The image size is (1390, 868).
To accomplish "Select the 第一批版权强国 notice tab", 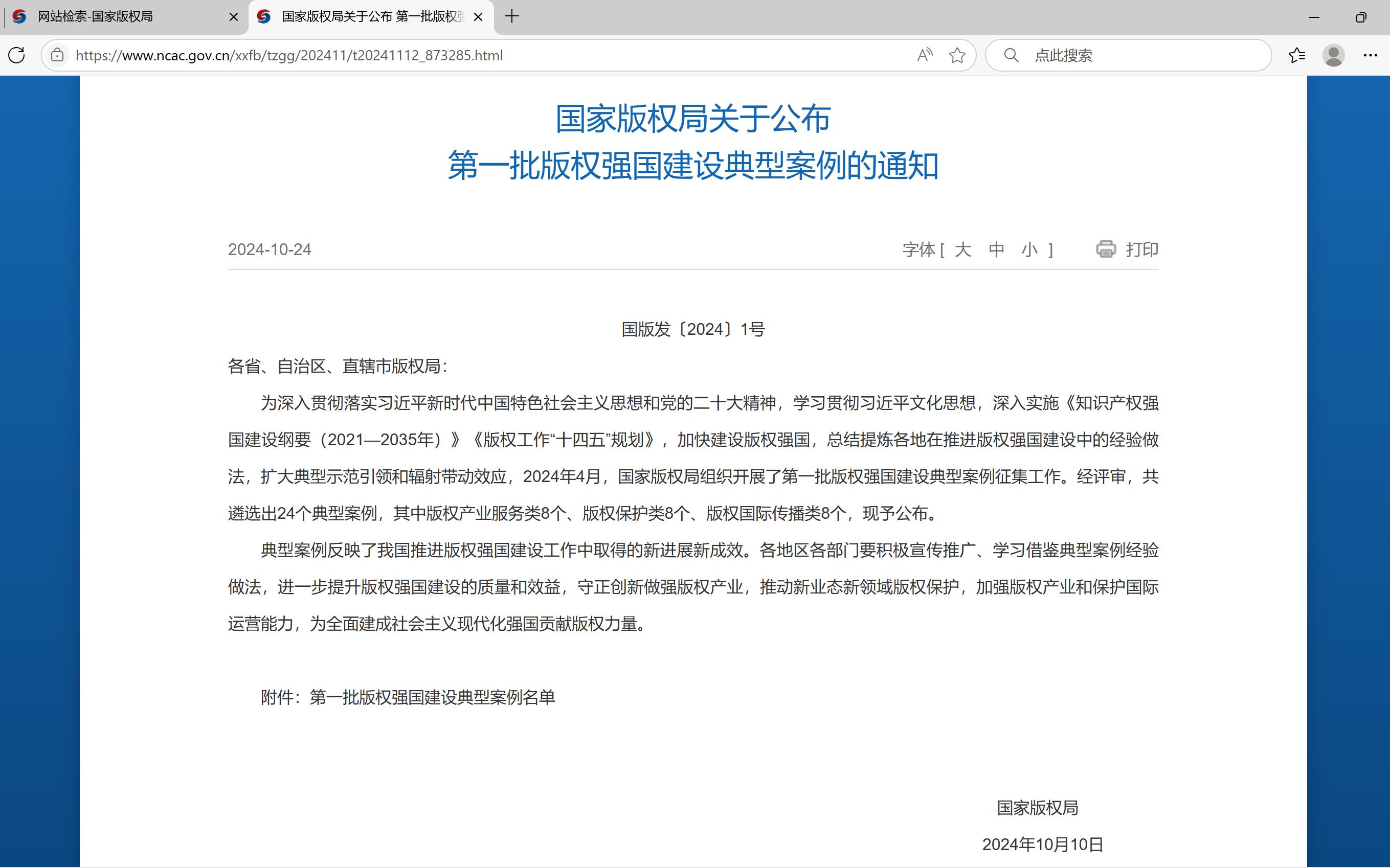I will tap(368, 17).
